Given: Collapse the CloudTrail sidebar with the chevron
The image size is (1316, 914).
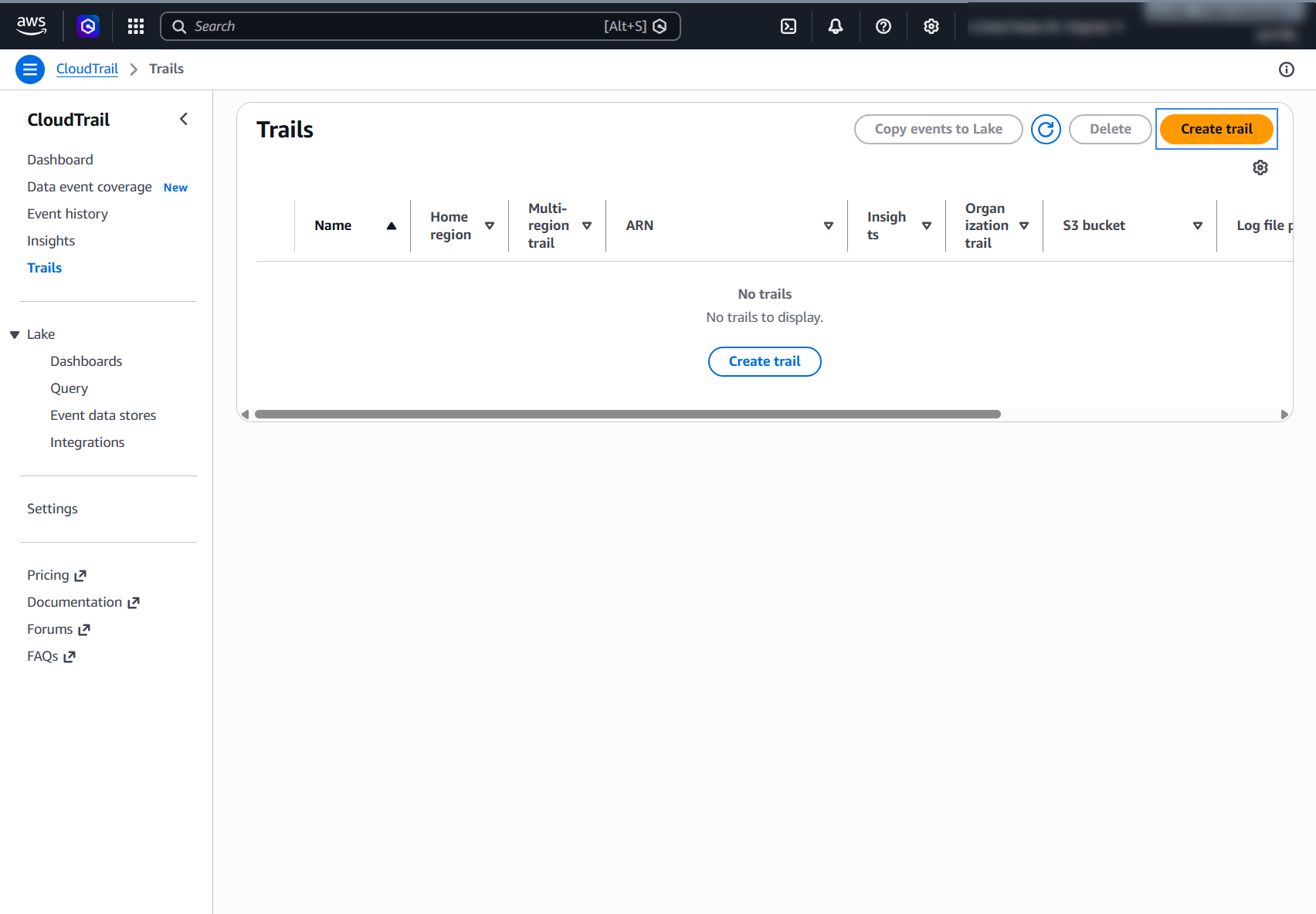Looking at the screenshot, I should click(x=184, y=119).
